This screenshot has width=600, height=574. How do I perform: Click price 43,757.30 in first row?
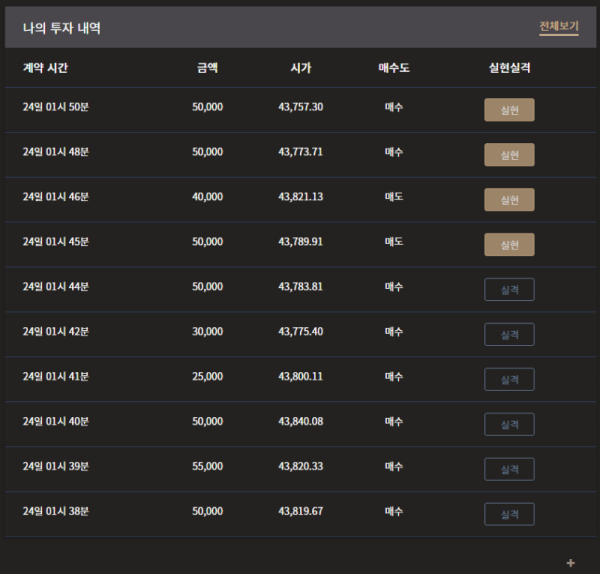tap(301, 107)
